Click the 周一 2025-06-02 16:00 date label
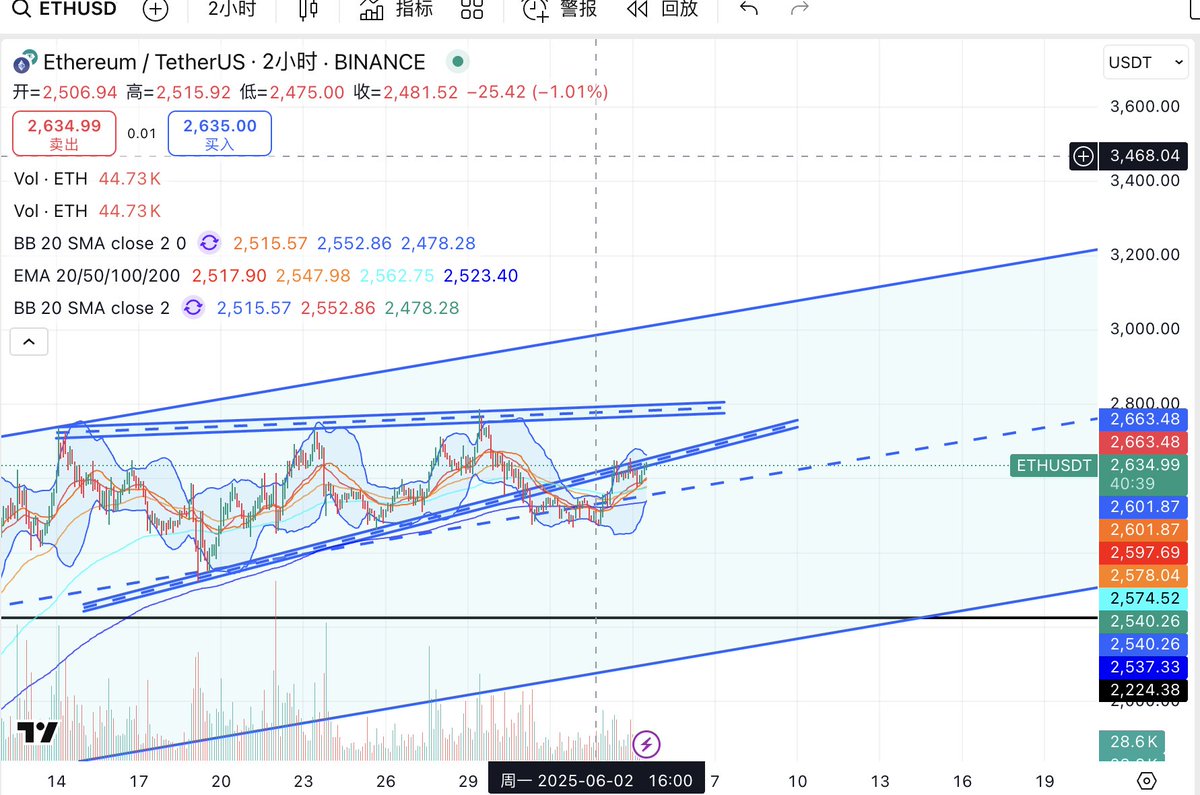The height and width of the screenshot is (795, 1200). pyautogui.click(x=597, y=780)
